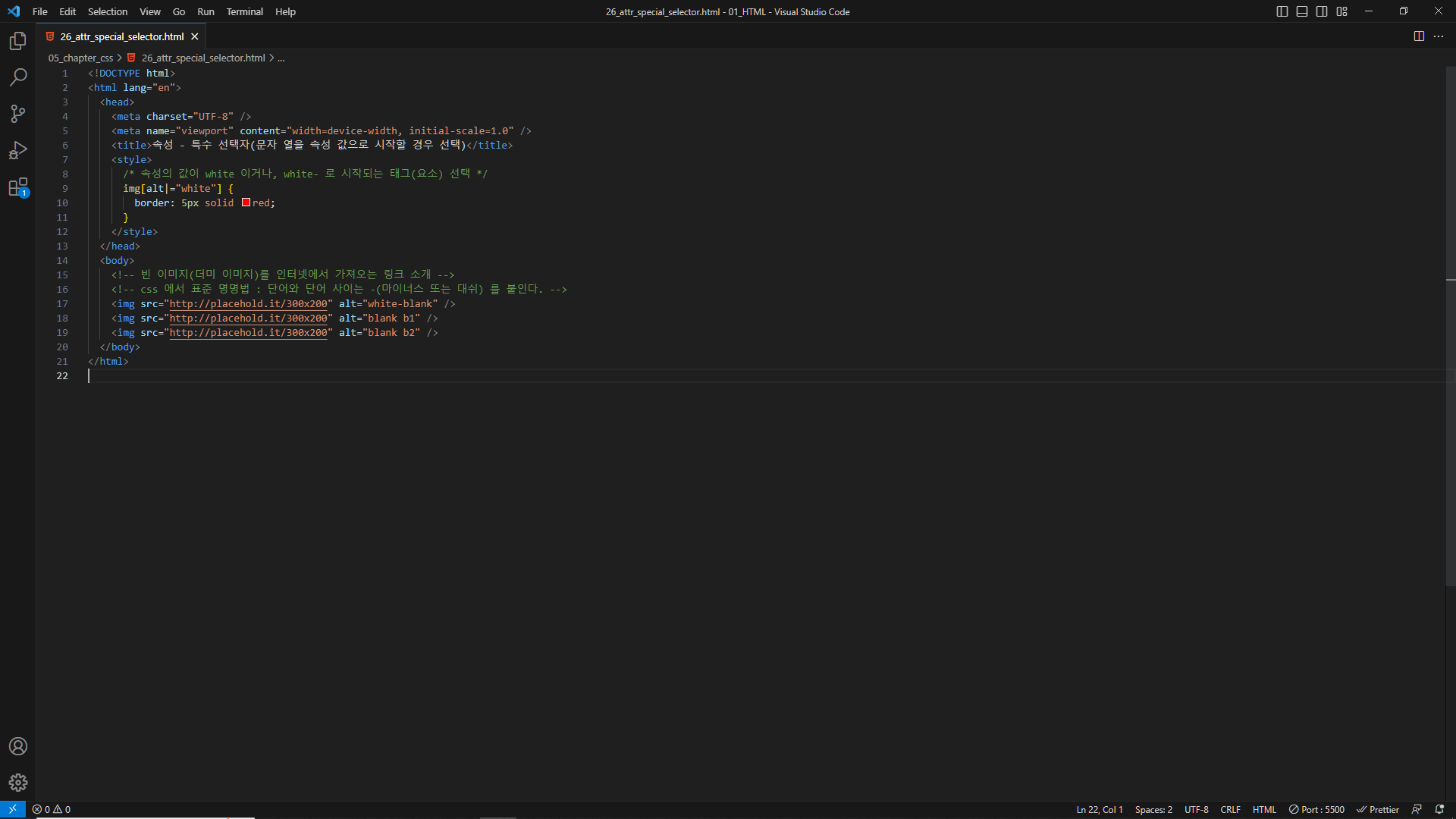This screenshot has width=1456, height=819.
Task: Open the Accounts icon in activity bar
Action: 18,746
